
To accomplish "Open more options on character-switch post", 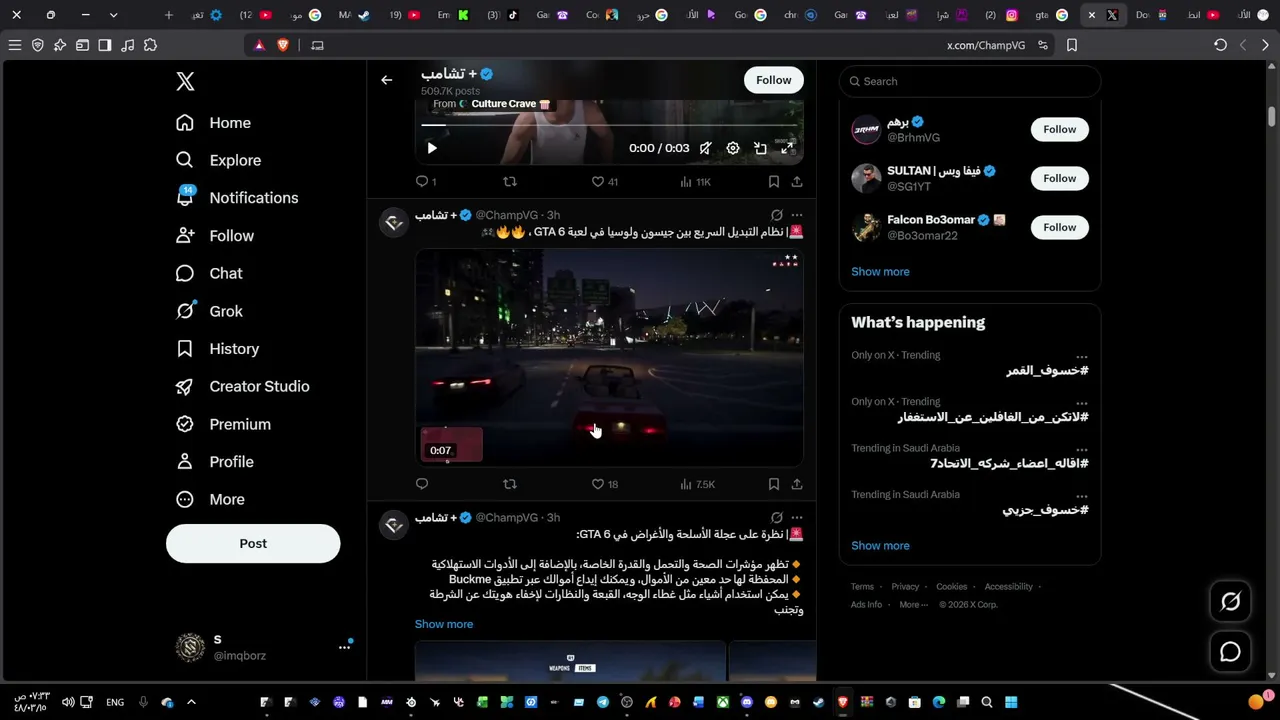I will pyautogui.click(x=797, y=215).
